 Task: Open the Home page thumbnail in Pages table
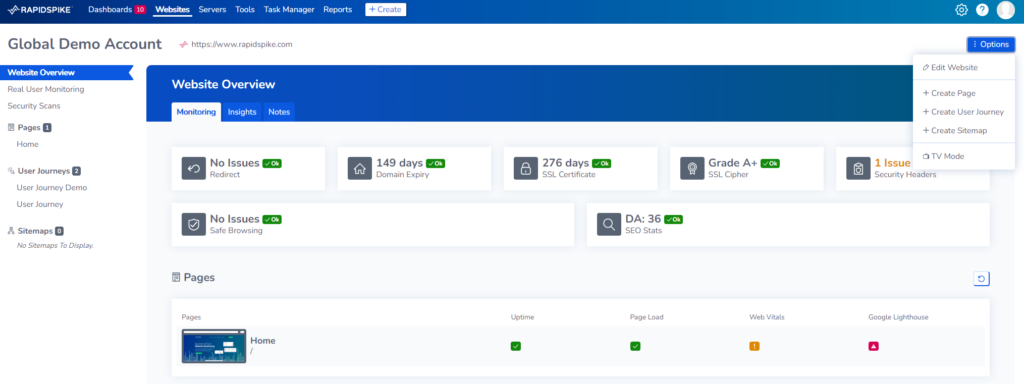pos(214,346)
